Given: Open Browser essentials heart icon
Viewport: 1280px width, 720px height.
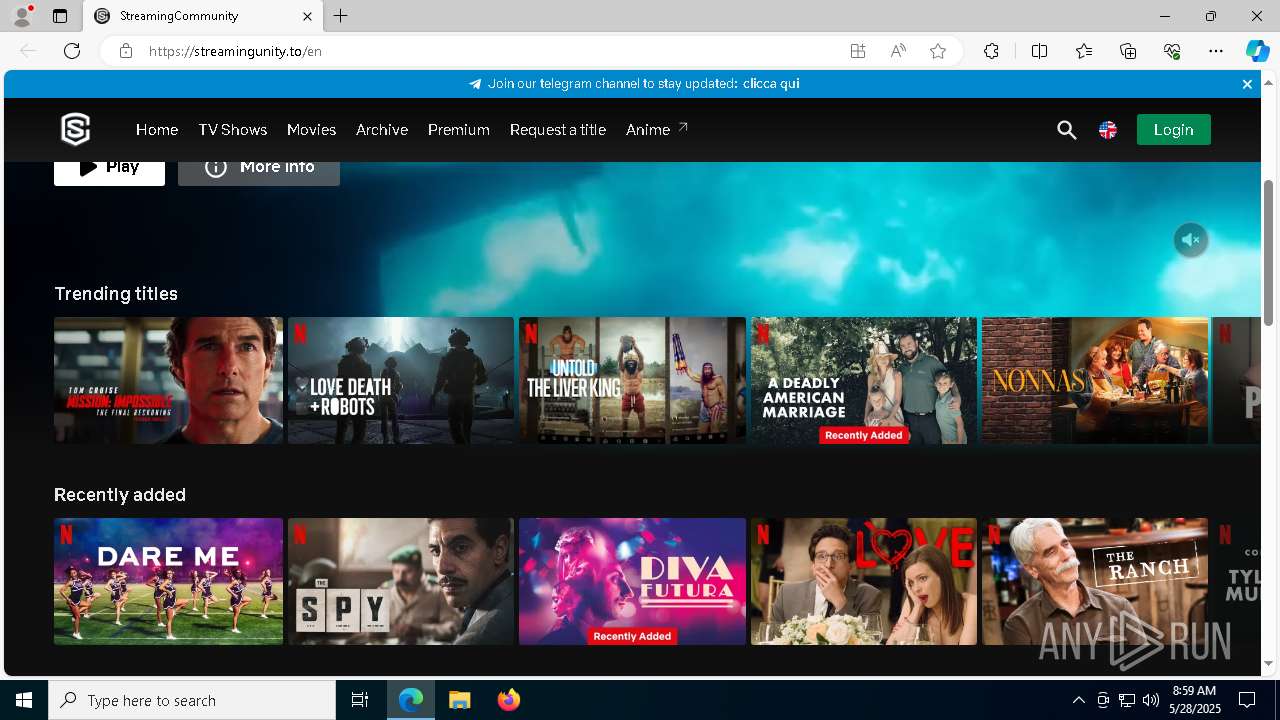Looking at the screenshot, I should (1172, 51).
